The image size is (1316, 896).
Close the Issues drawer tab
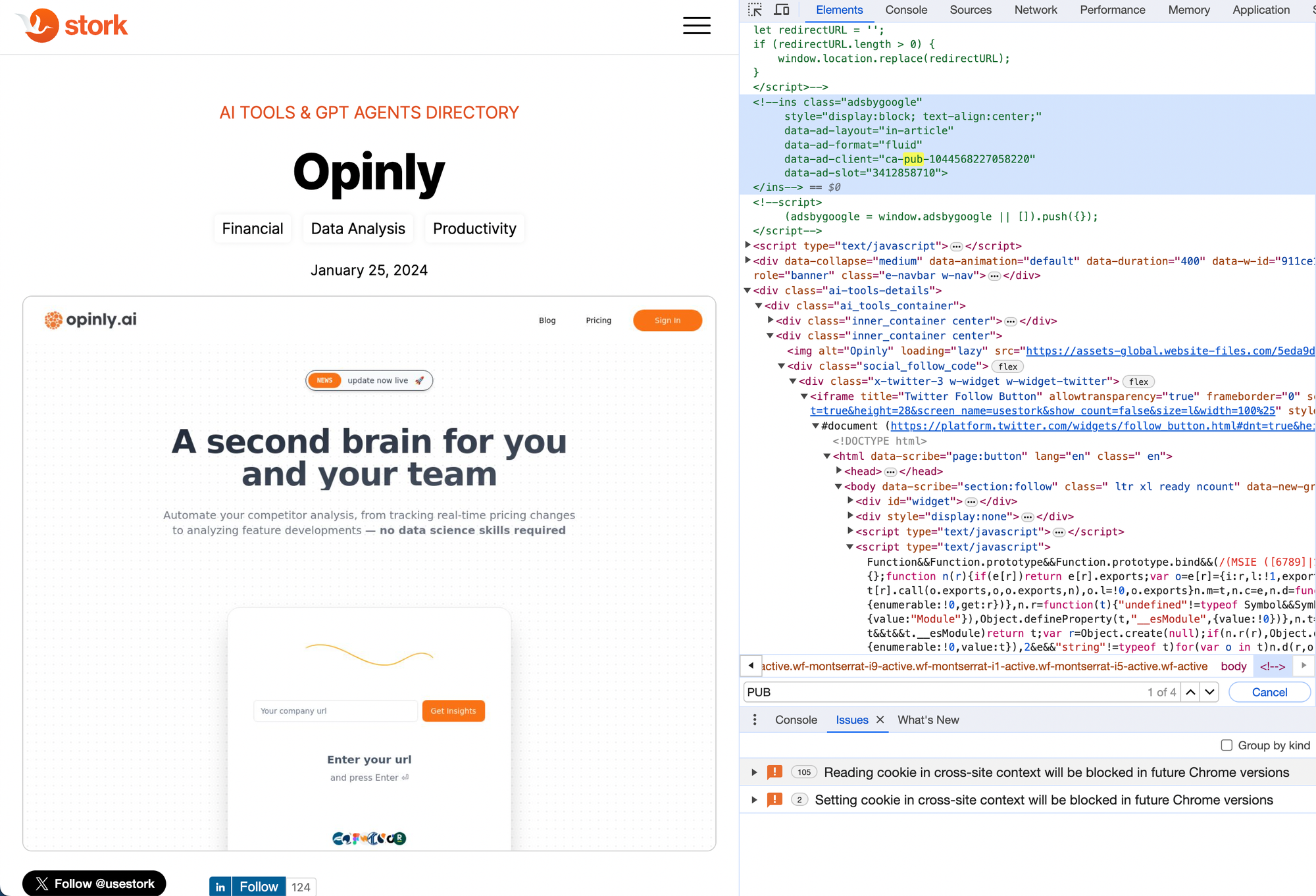(880, 720)
